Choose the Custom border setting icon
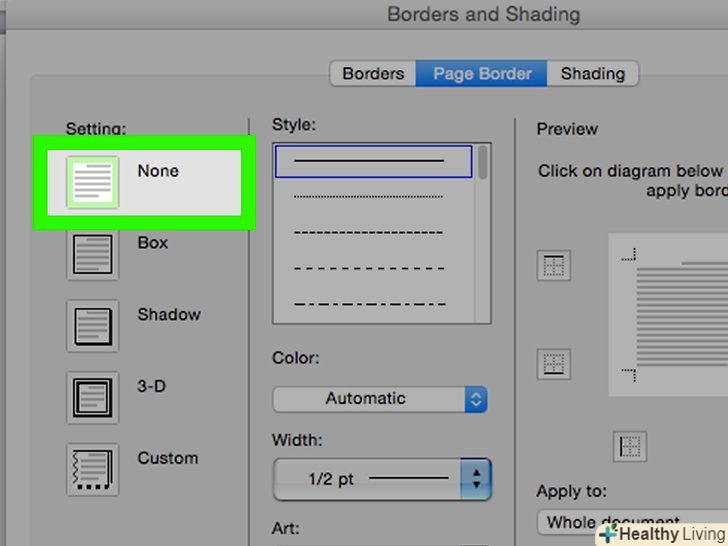 tap(92, 470)
